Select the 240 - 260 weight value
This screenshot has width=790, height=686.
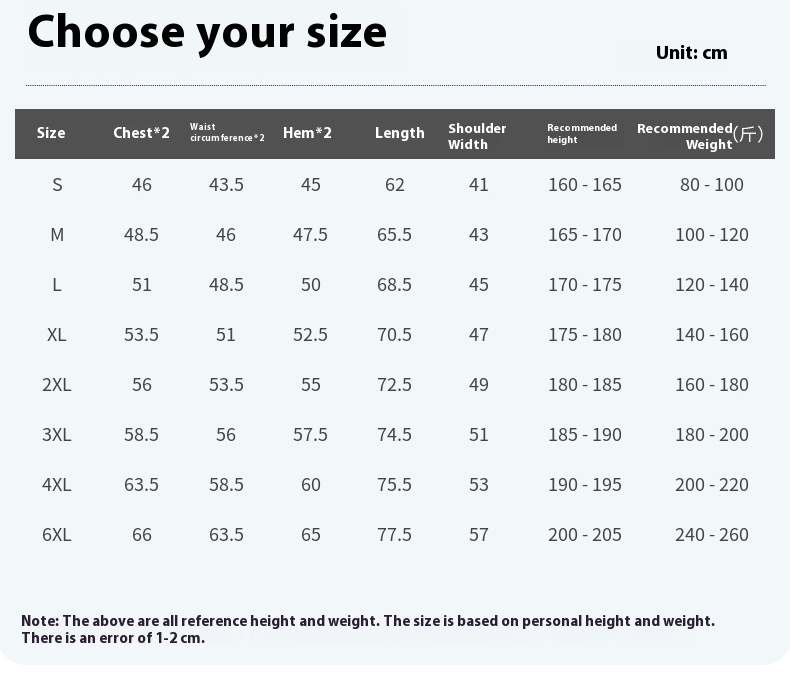coord(711,535)
